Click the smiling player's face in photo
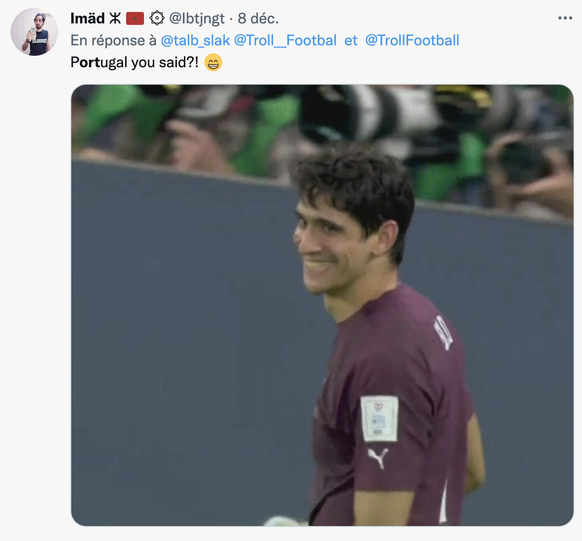Screen dimensions: 582x541 327,246
